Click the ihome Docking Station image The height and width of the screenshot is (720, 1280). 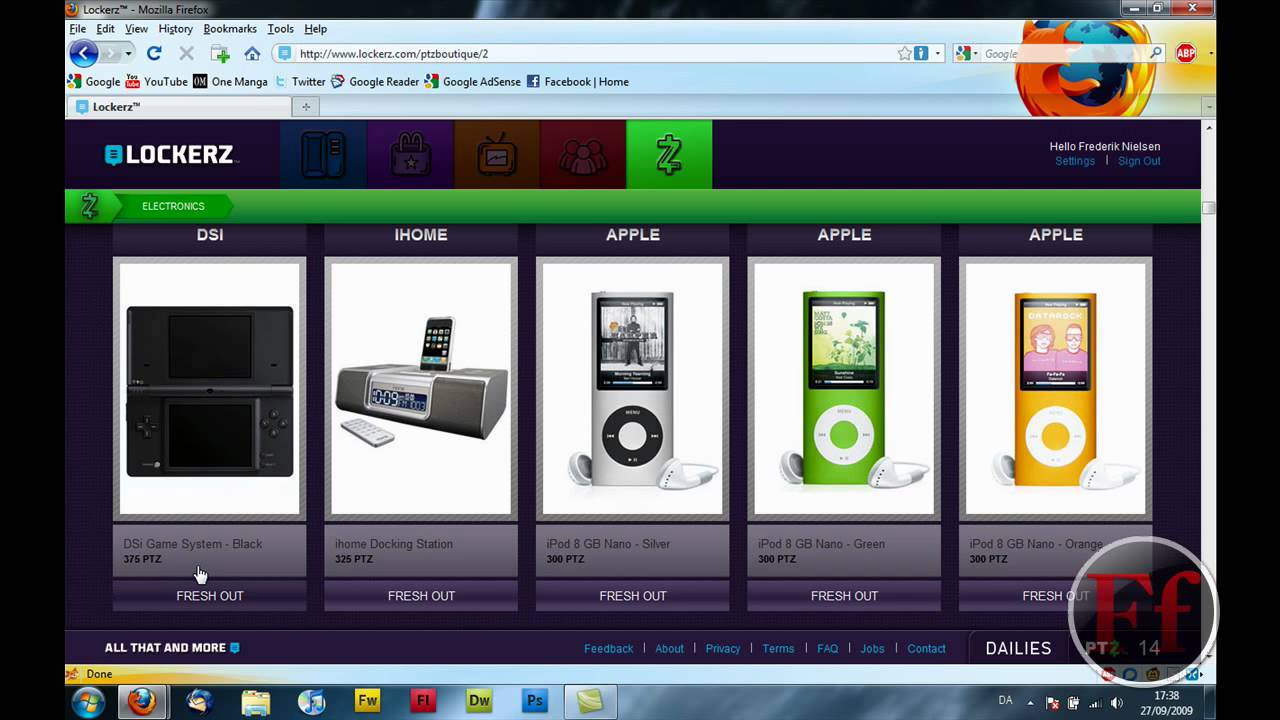pyautogui.click(x=421, y=390)
